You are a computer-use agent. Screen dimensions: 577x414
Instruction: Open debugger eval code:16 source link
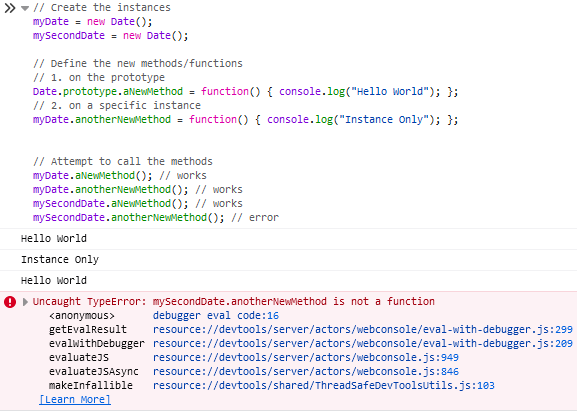point(216,315)
